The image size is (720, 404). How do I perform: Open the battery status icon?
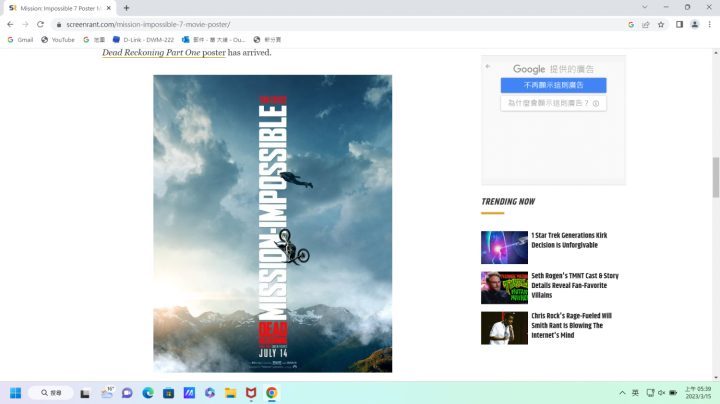673,393
